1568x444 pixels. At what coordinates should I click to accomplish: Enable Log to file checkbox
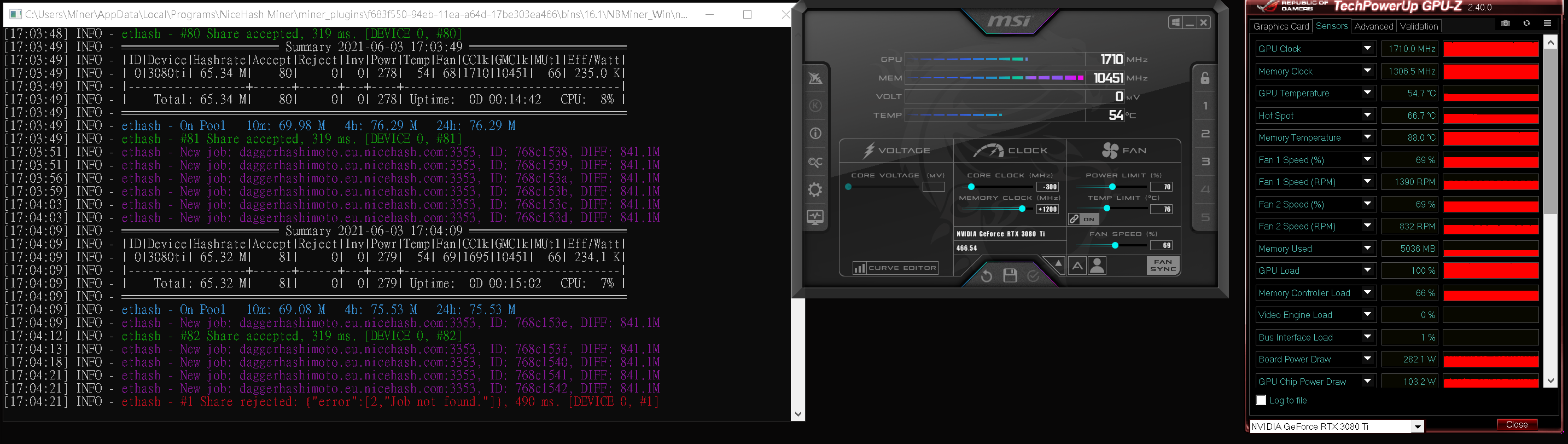[1261, 400]
